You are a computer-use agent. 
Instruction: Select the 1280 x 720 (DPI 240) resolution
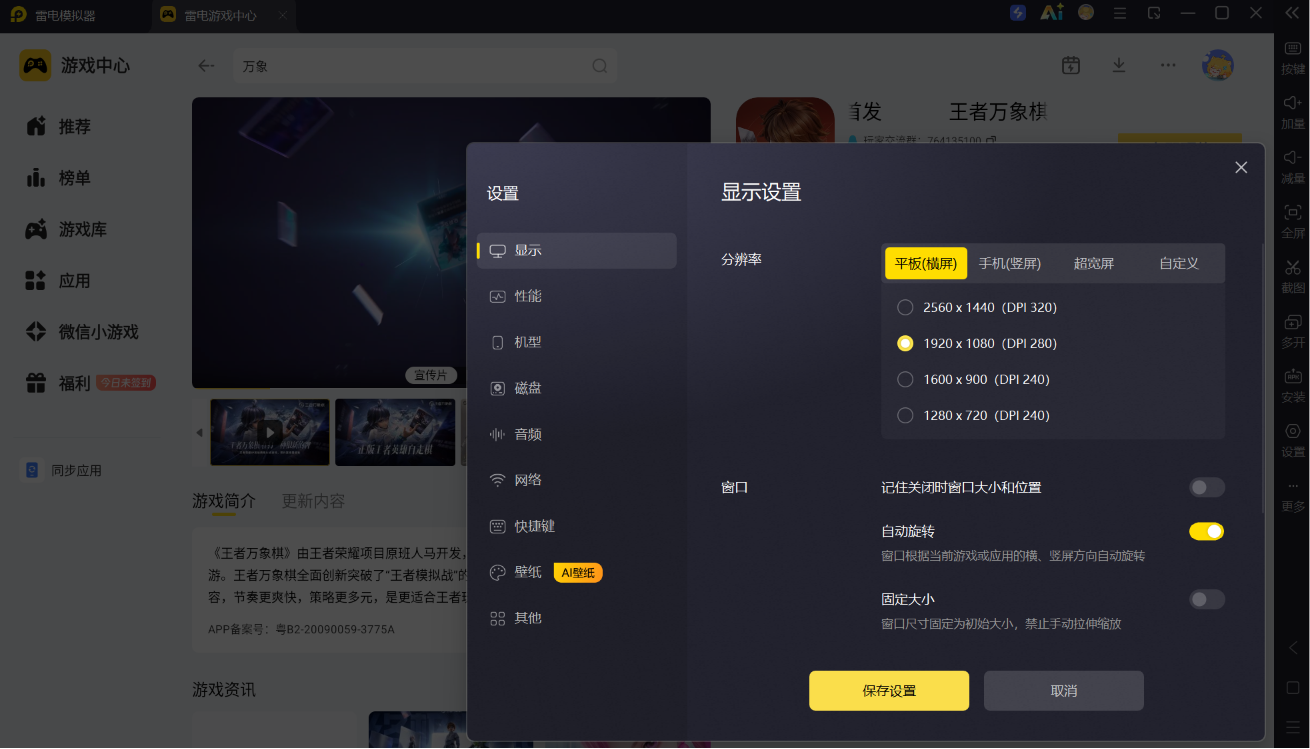(x=973, y=415)
